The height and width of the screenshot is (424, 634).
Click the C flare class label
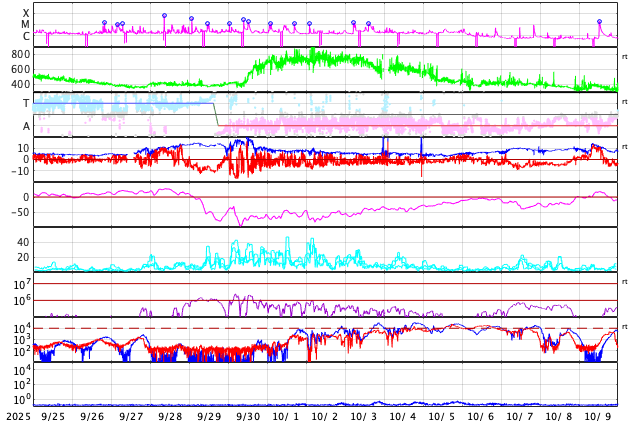[26, 37]
